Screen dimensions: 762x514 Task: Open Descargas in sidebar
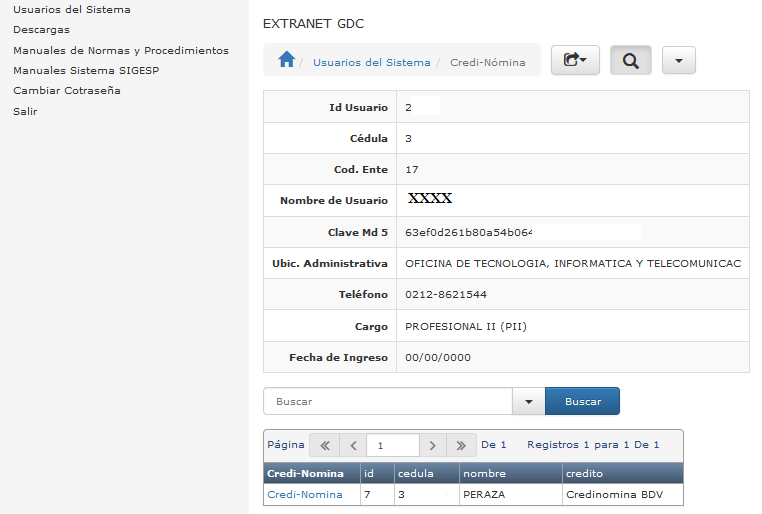41,30
